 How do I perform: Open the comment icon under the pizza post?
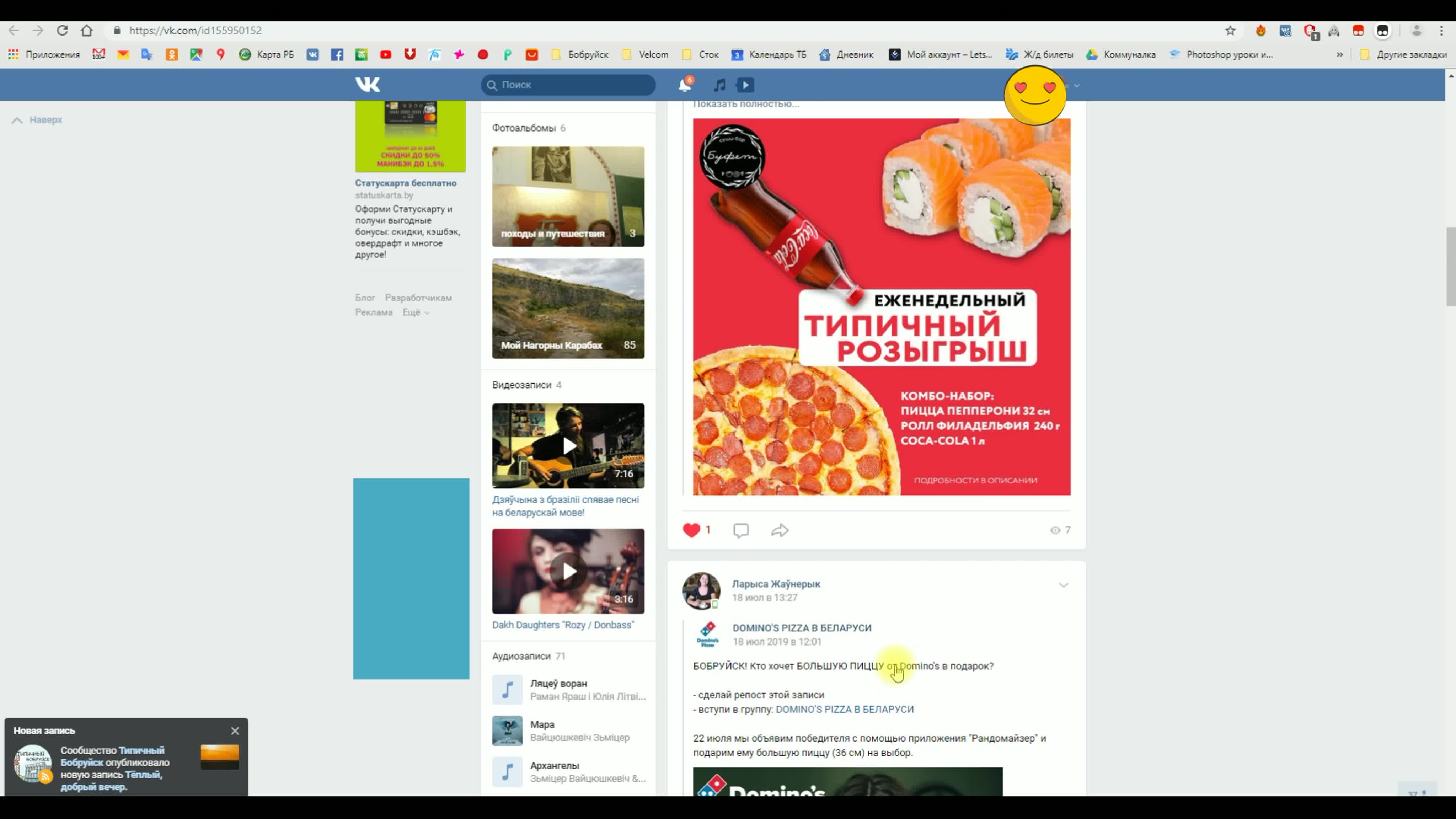pos(740,530)
